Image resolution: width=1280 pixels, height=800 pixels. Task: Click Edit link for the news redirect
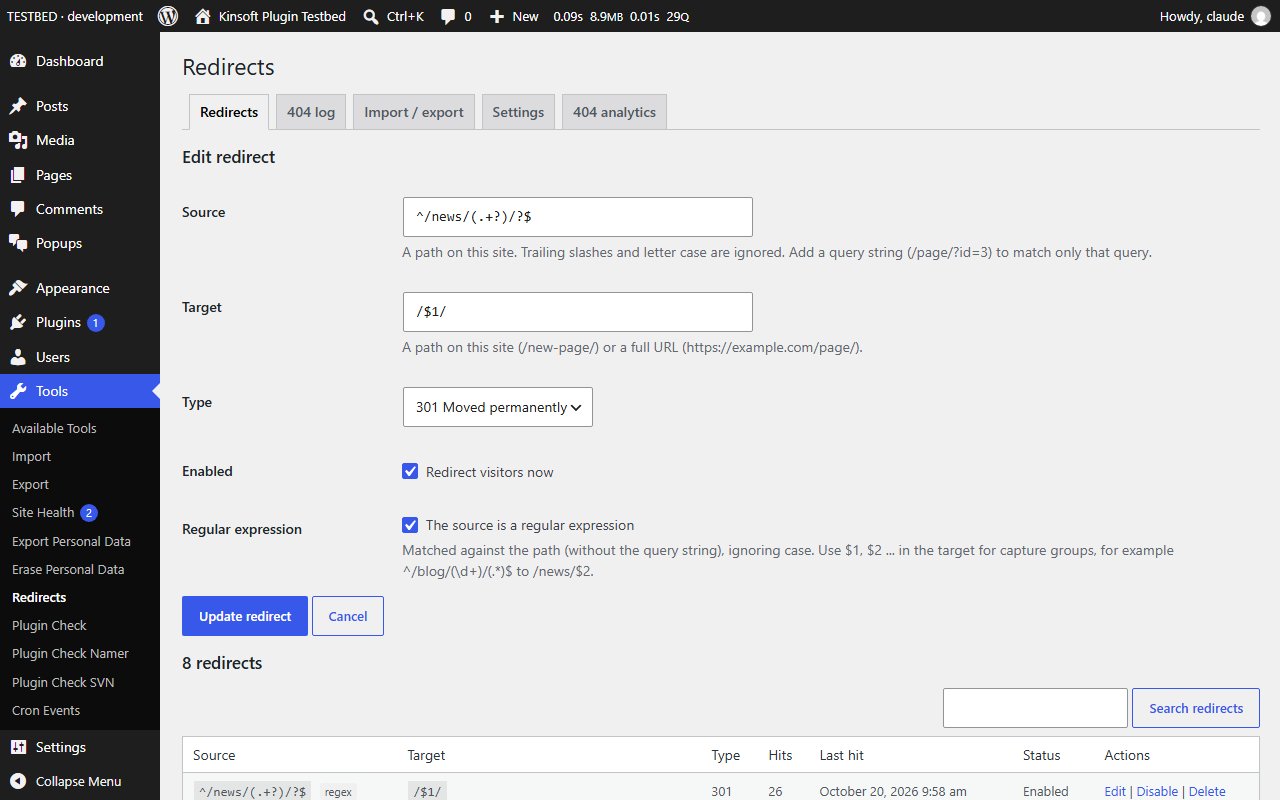click(x=1115, y=791)
